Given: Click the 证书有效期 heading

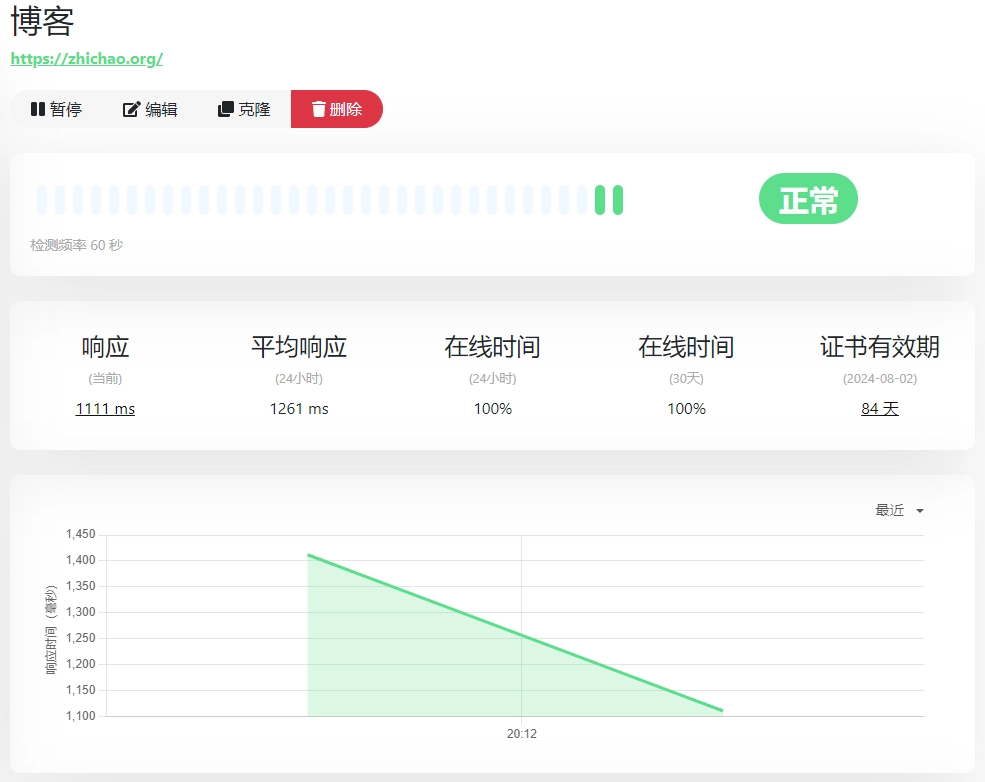Looking at the screenshot, I should [x=879, y=347].
